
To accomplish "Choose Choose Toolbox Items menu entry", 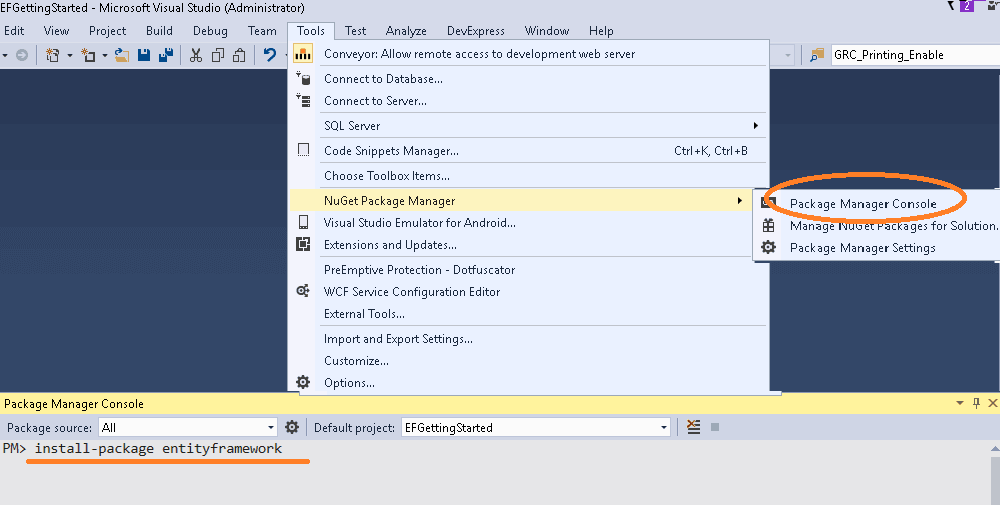I will pyautogui.click(x=386, y=175).
